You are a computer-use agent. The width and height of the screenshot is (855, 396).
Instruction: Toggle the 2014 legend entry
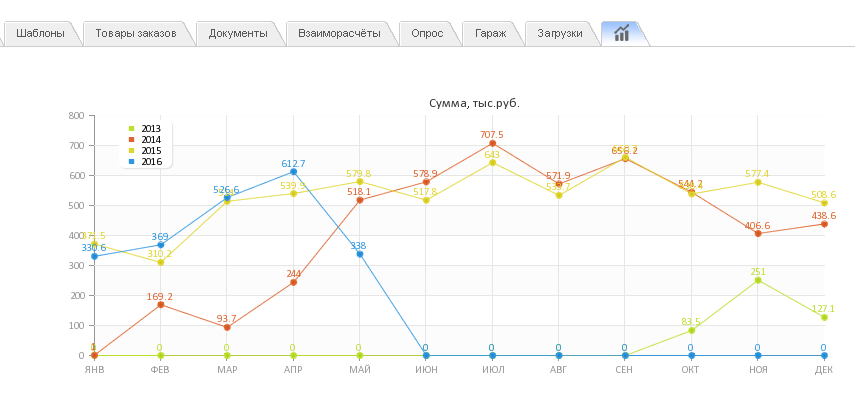144,140
